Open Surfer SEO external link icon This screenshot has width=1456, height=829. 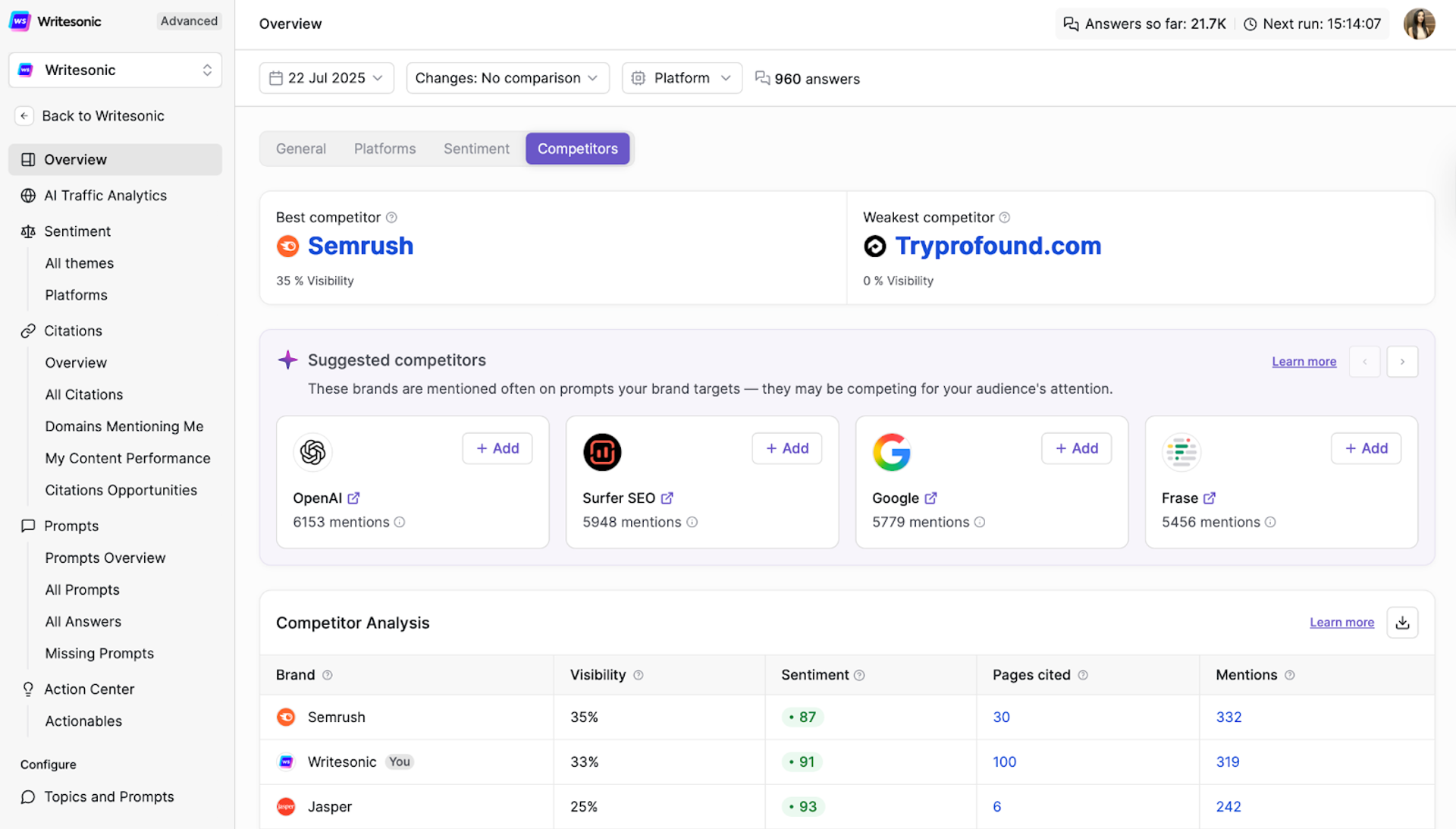coord(667,498)
